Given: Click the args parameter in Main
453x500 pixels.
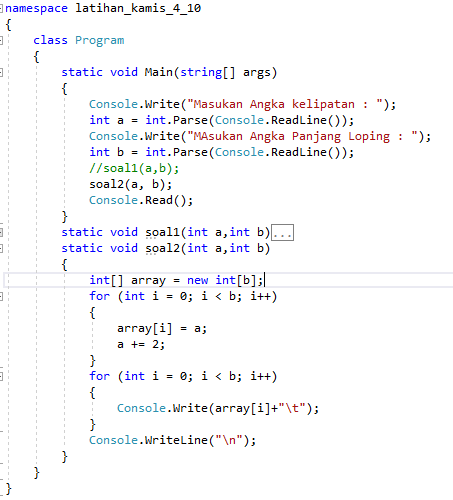Looking at the screenshot, I should tap(256, 73).
